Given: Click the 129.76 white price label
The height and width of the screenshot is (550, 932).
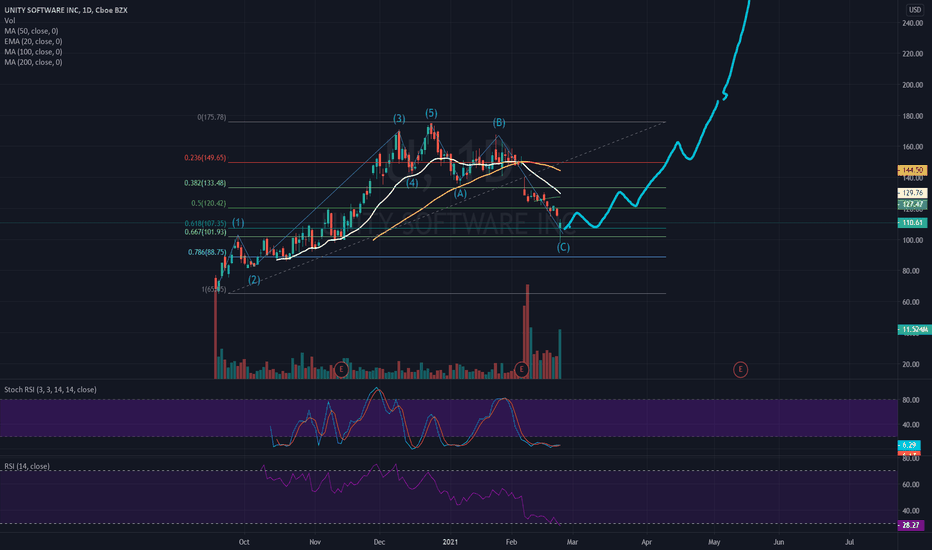Looking at the screenshot, I should [x=912, y=193].
